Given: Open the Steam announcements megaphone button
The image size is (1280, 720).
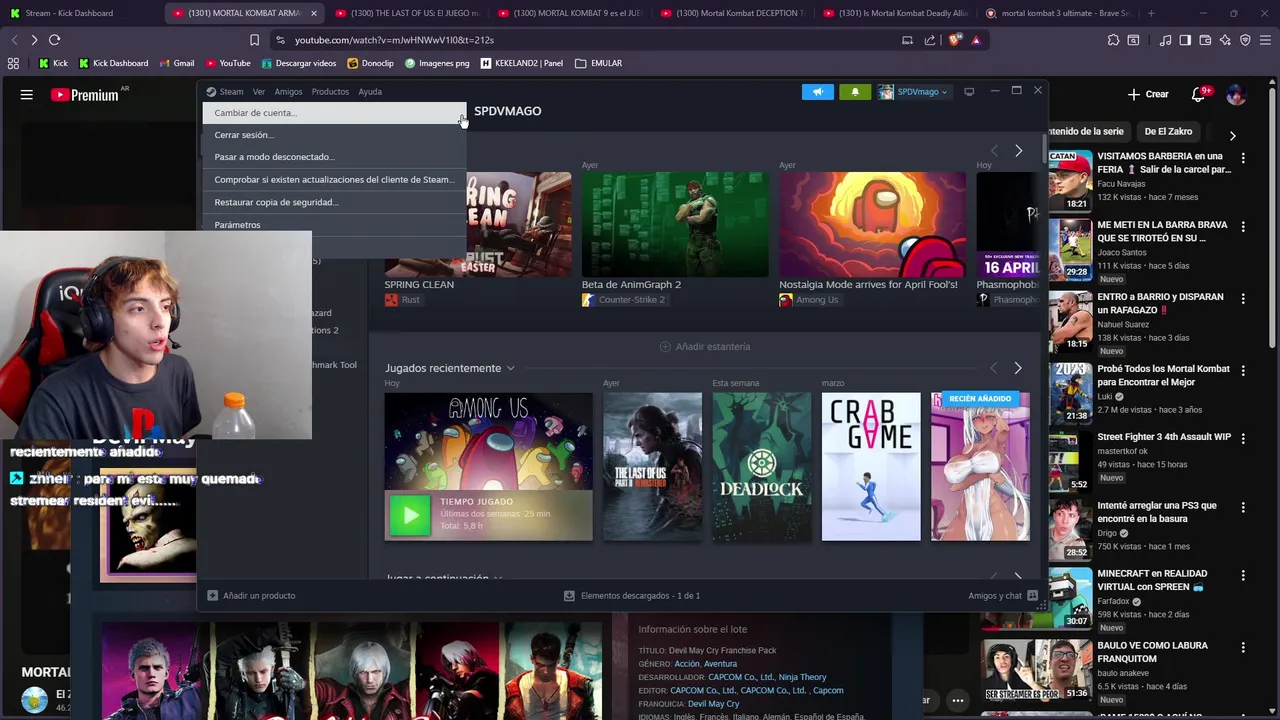Looking at the screenshot, I should coord(817,92).
